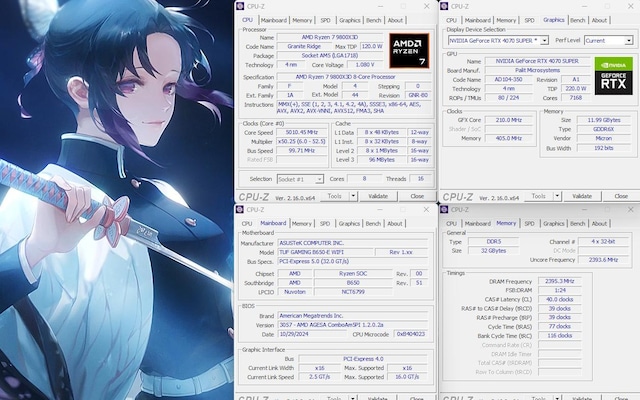
Task: Select Graphics tab in the Motherboard window
Action: [x=349, y=224]
